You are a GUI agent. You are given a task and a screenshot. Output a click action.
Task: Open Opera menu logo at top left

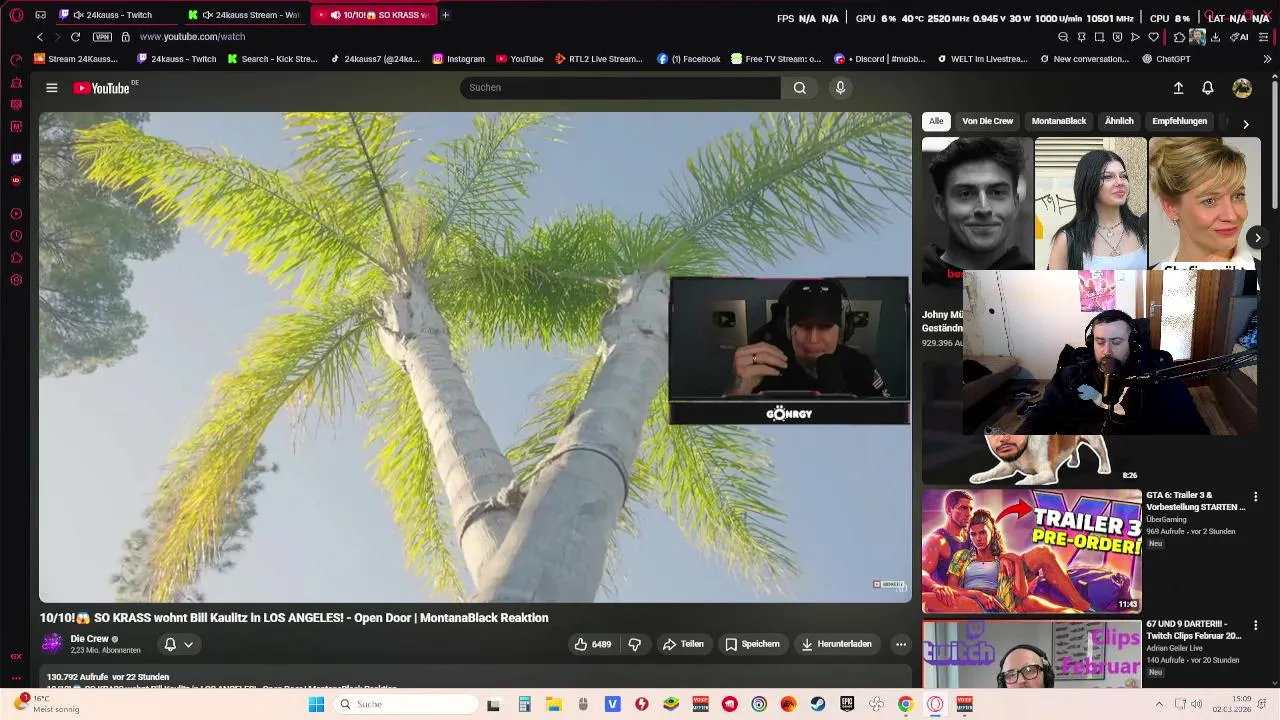click(x=16, y=15)
